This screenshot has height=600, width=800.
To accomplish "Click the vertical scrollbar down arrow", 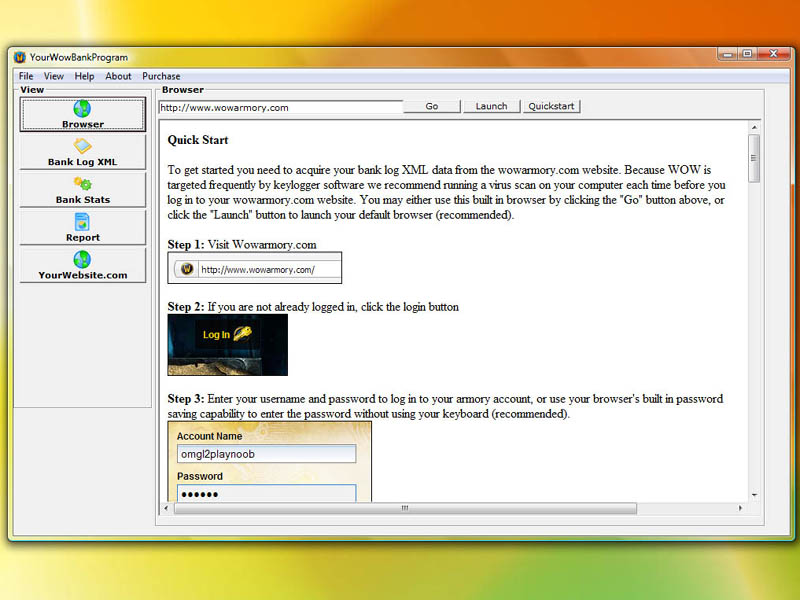I will pos(754,495).
